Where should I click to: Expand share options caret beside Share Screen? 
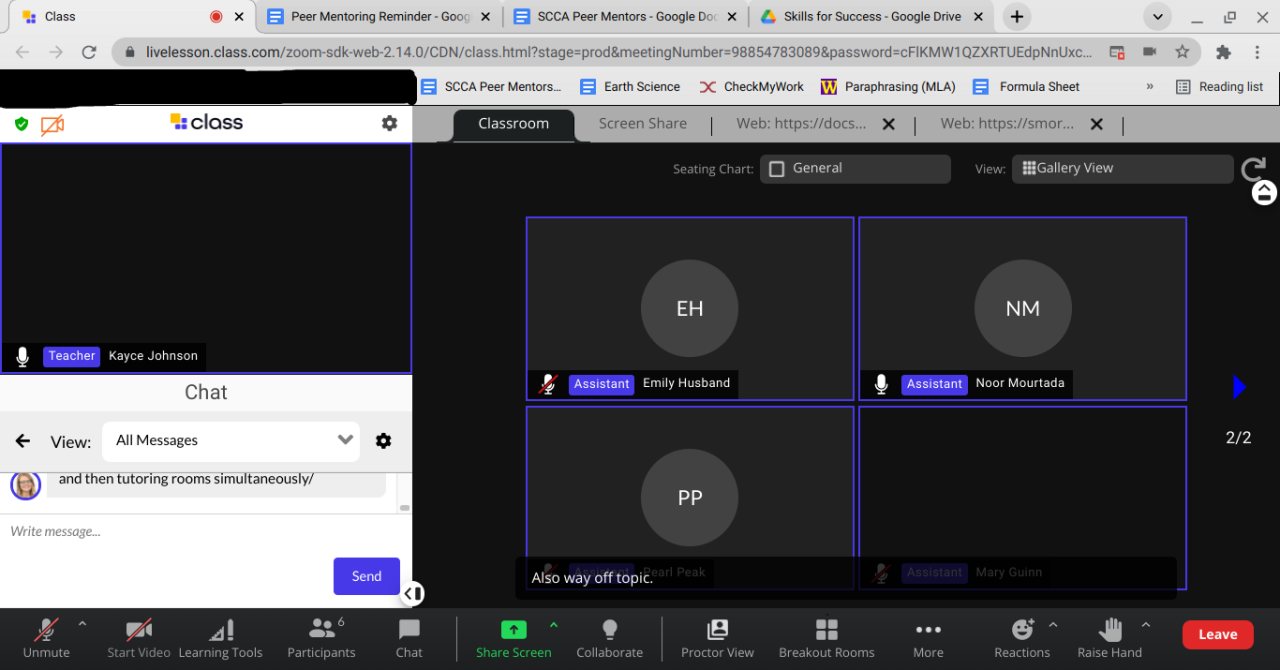pyautogui.click(x=553, y=625)
